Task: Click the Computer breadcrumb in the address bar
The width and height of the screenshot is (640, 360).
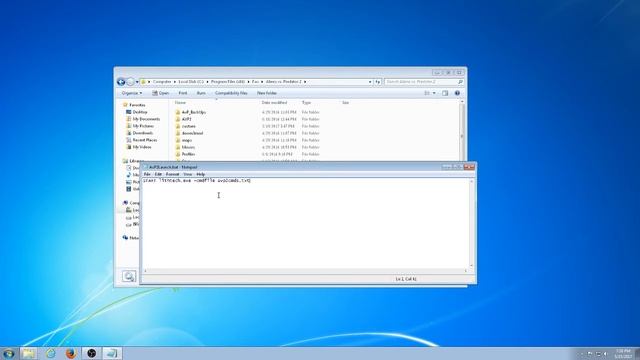Action: point(162,82)
